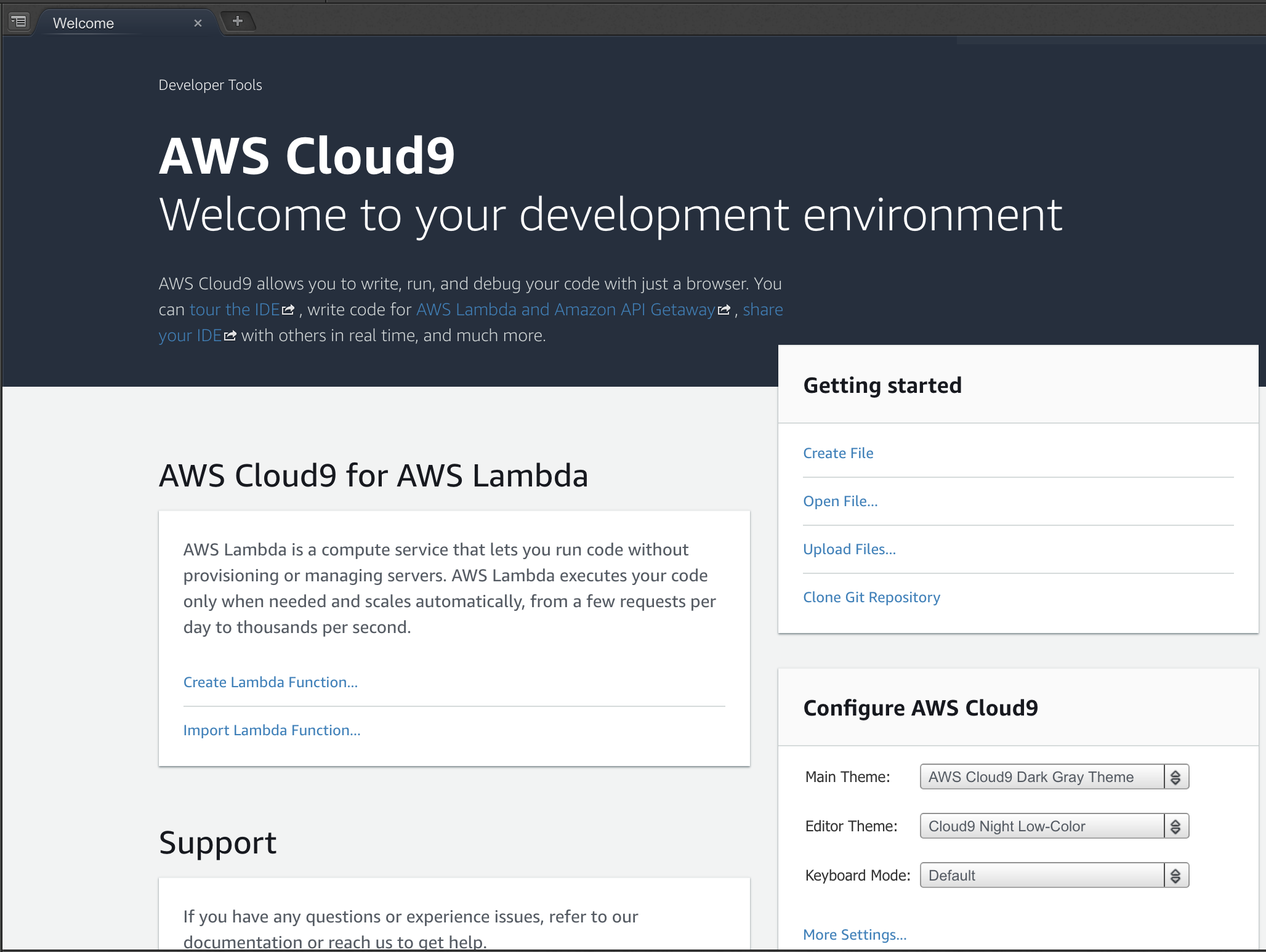The width and height of the screenshot is (1266, 952).
Task: Click Create File link
Action: (x=838, y=453)
